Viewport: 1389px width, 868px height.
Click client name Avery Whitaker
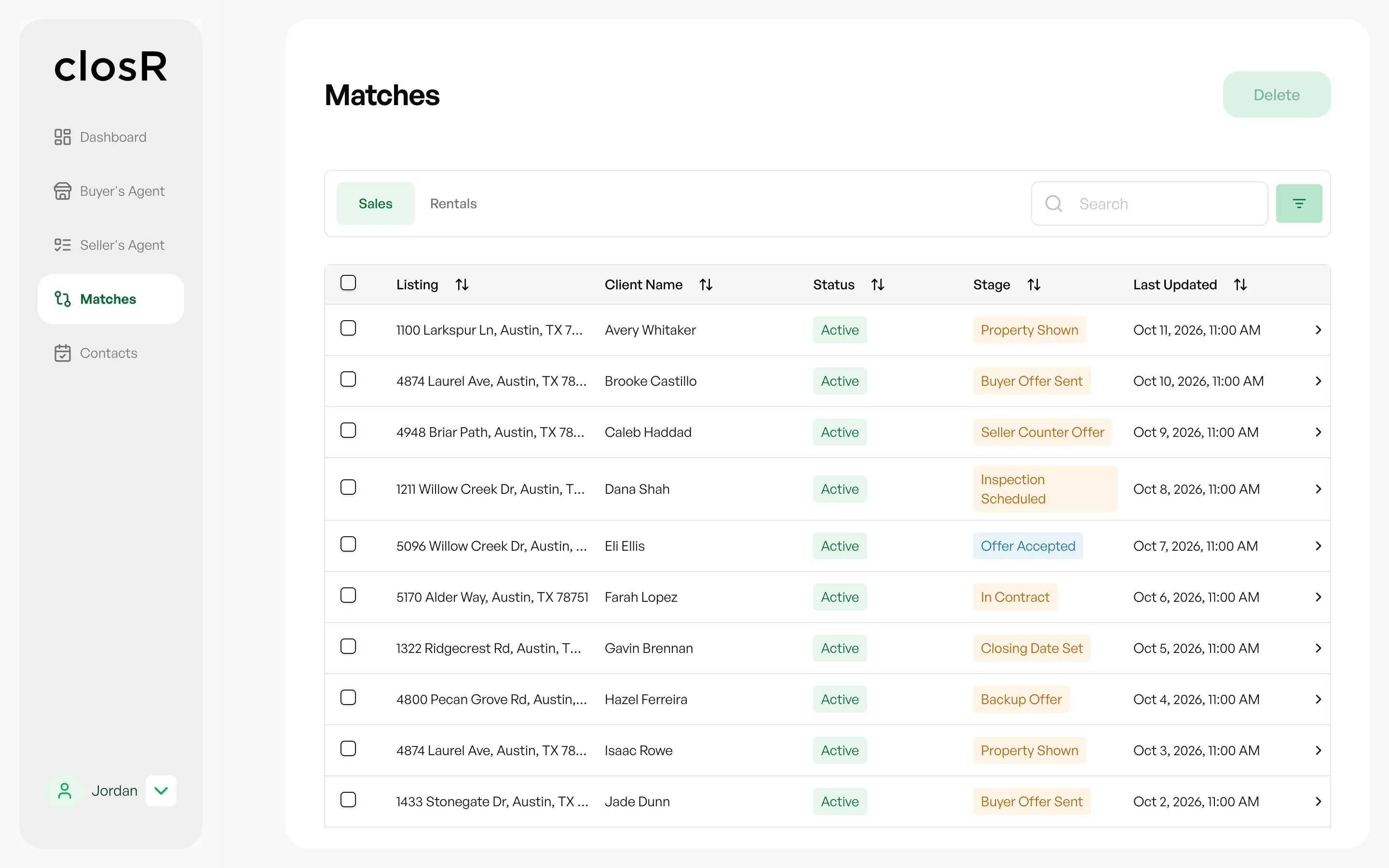[650, 330]
